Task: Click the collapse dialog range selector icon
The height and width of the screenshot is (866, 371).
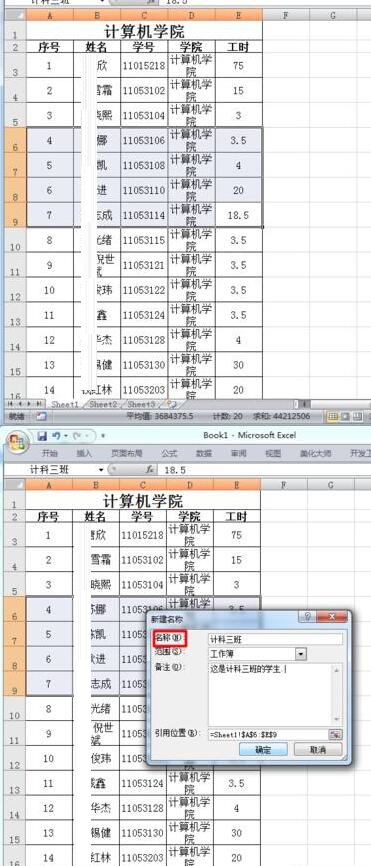Action: tap(336, 734)
